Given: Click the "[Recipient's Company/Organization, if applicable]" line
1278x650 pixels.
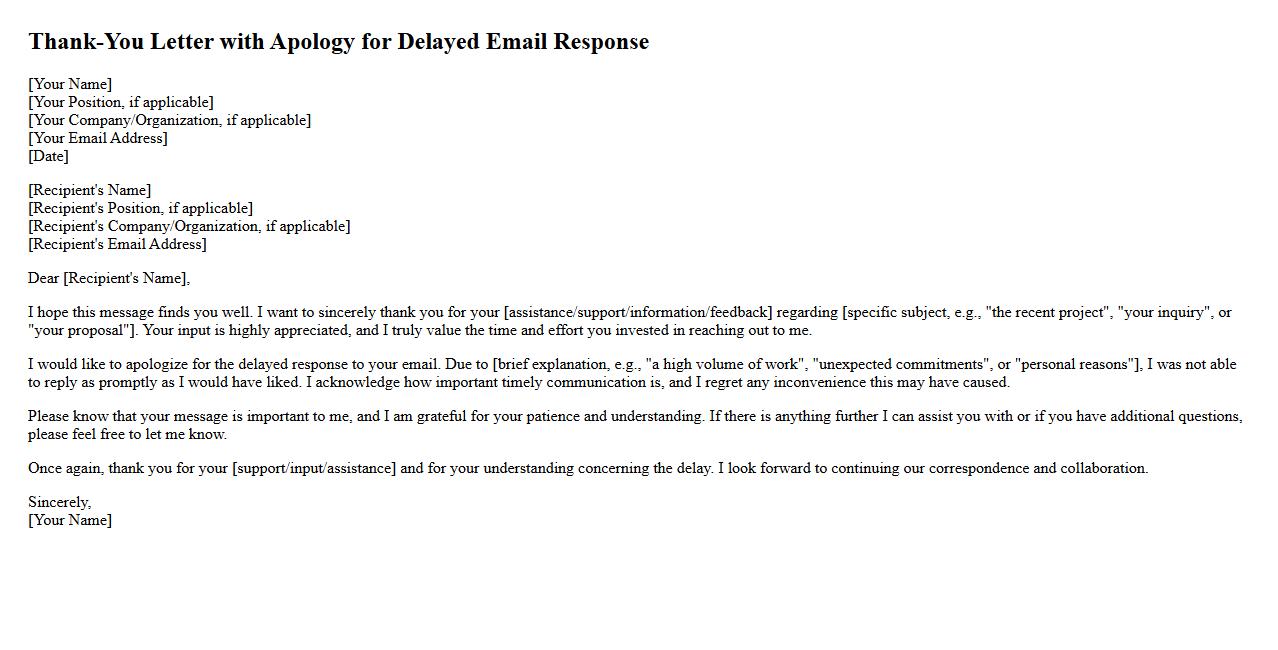Looking at the screenshot, I should coord(189,226).
